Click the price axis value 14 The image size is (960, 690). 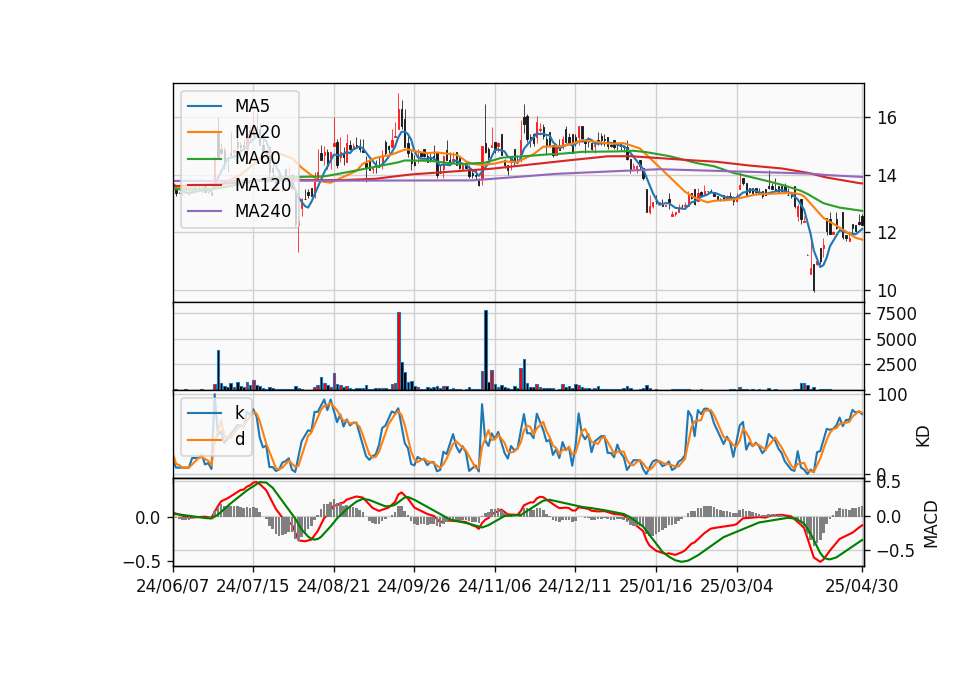[887, 176]
